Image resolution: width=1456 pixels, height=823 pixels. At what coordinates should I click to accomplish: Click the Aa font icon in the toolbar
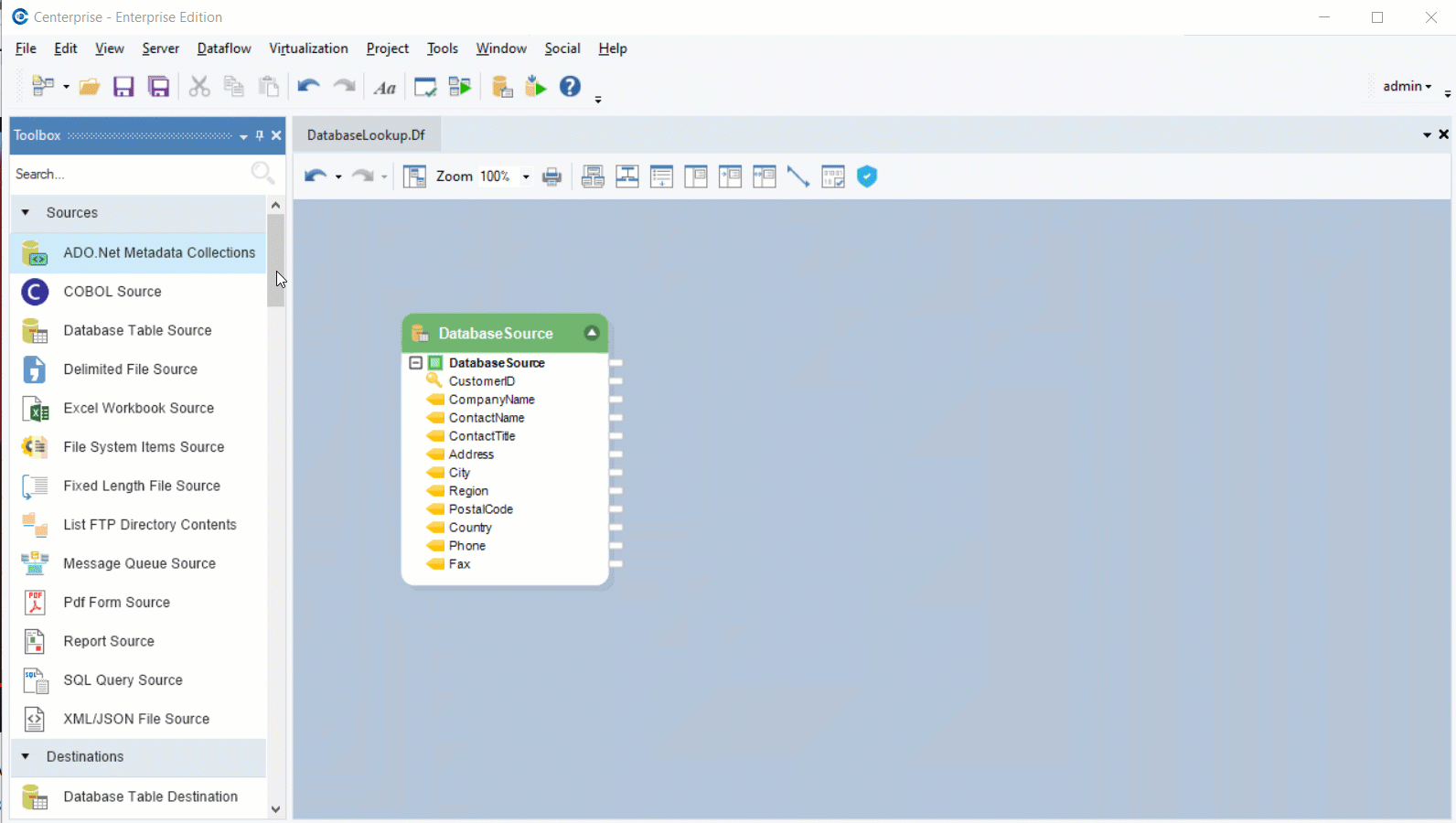click(x=385, y=88)
